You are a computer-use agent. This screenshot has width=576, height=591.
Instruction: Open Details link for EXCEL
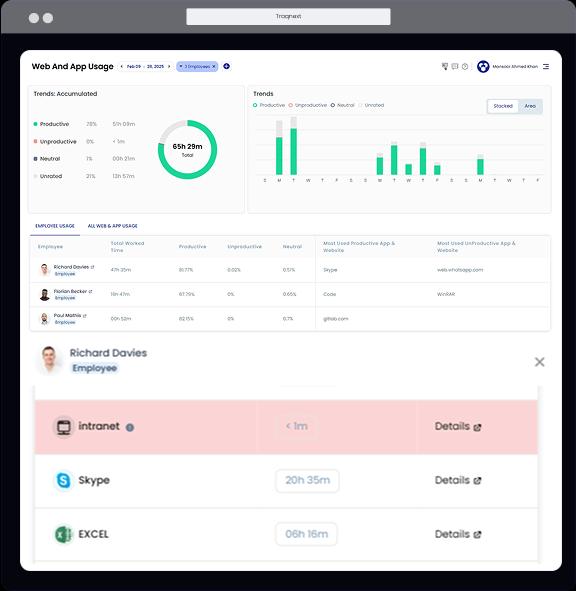[458, 534]
